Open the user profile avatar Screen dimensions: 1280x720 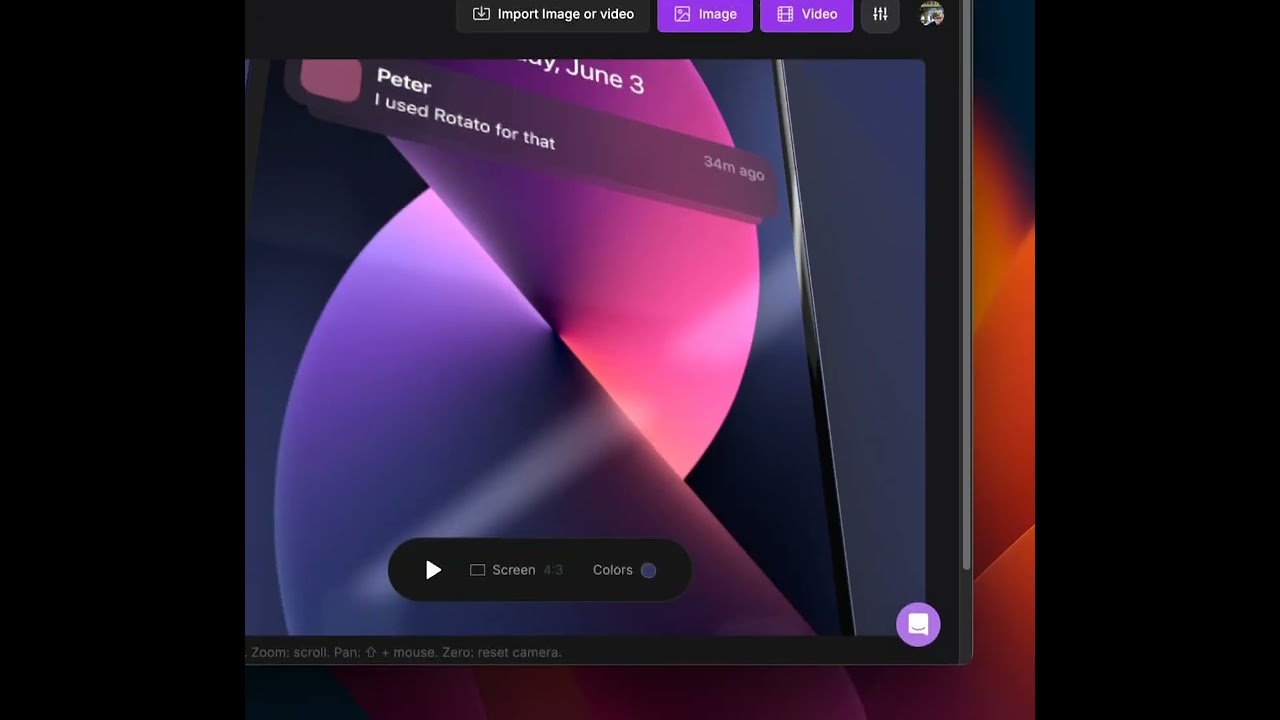coord(932,14)
